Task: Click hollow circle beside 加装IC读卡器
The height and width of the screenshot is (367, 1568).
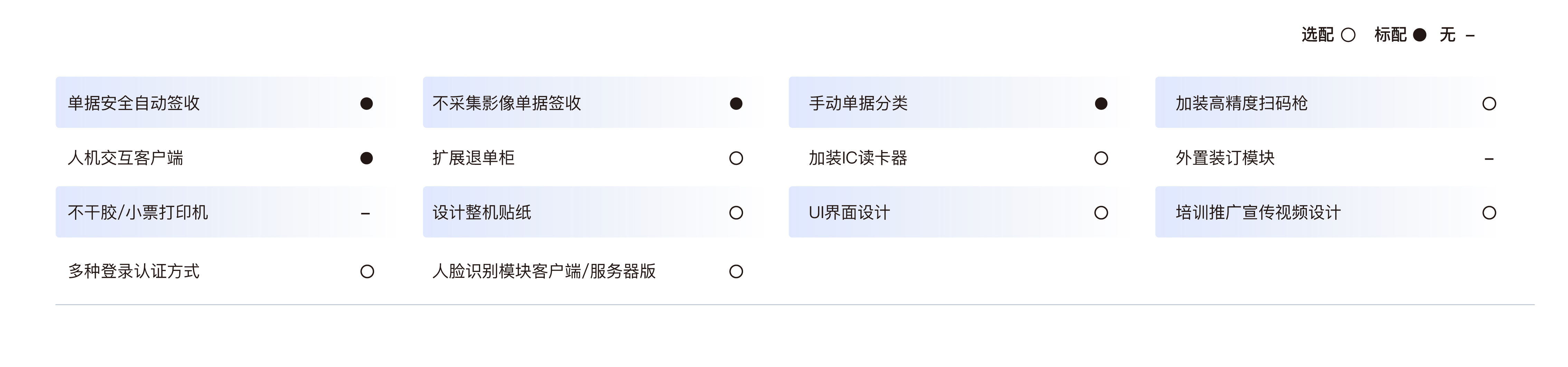Action: [x=1101, y=158]
